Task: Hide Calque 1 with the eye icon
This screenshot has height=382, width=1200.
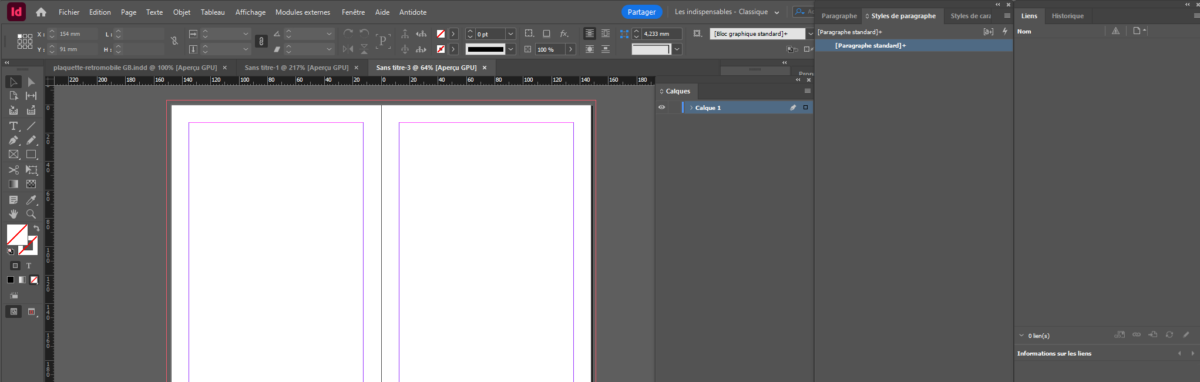Action: 661,107
